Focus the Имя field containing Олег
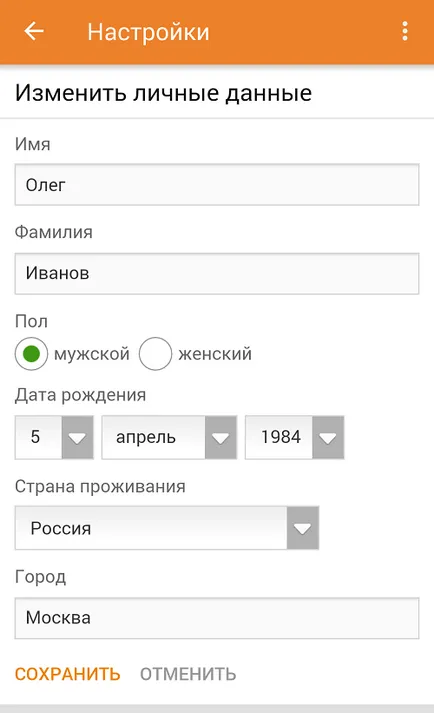Image resolution: width=434 pixels, height=713 pixels. 217,185
